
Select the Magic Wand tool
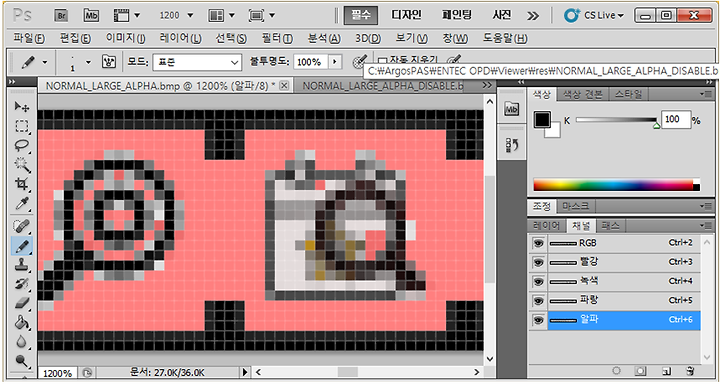coord(22,165)
